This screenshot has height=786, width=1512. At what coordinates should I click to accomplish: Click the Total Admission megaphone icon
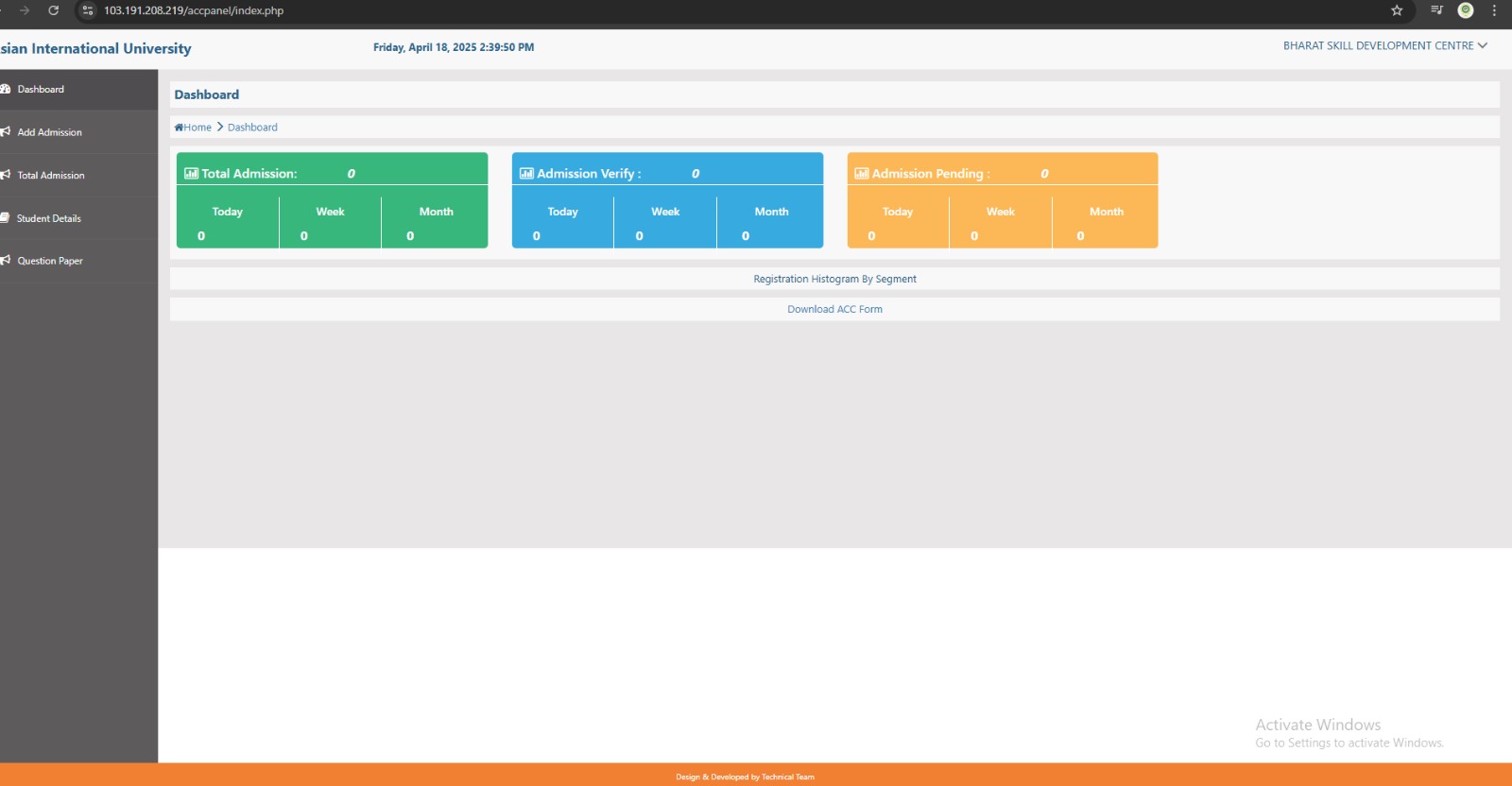click(x=5, y=175)
